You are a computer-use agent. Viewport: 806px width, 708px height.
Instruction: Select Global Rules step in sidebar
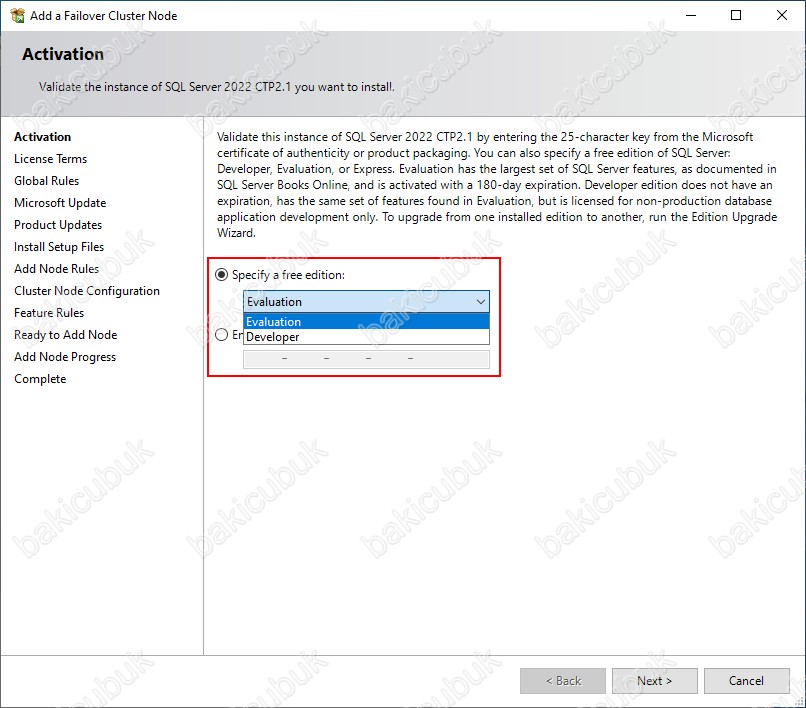(46, 181)
